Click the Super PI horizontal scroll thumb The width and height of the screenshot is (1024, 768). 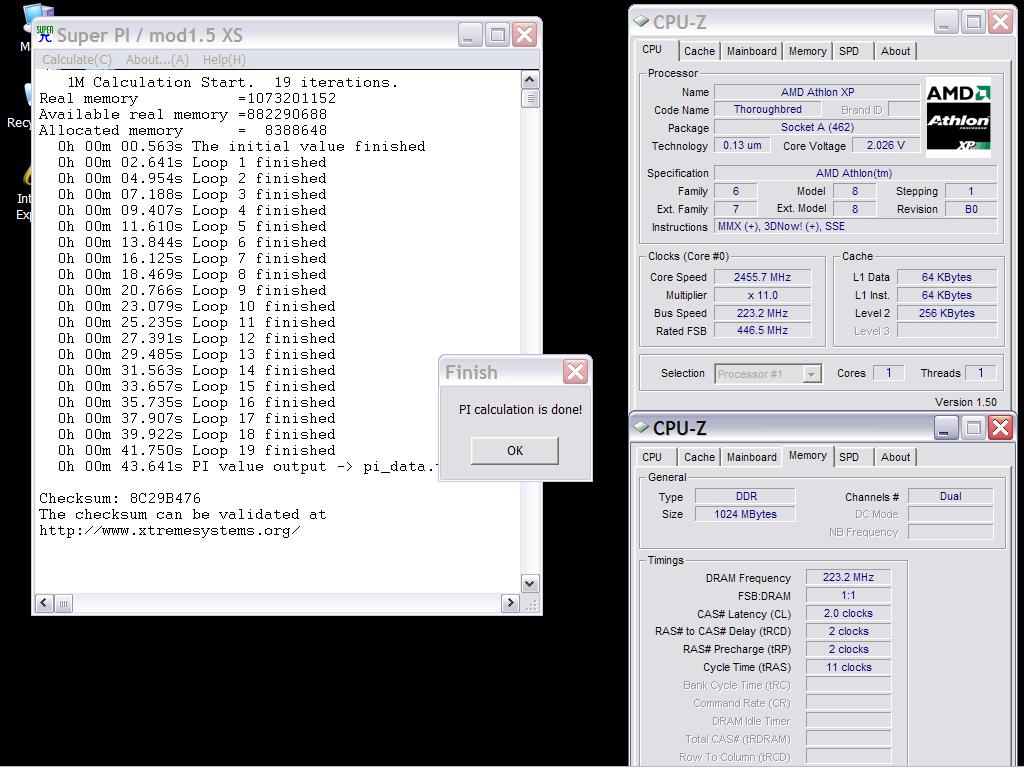[63, 603]
